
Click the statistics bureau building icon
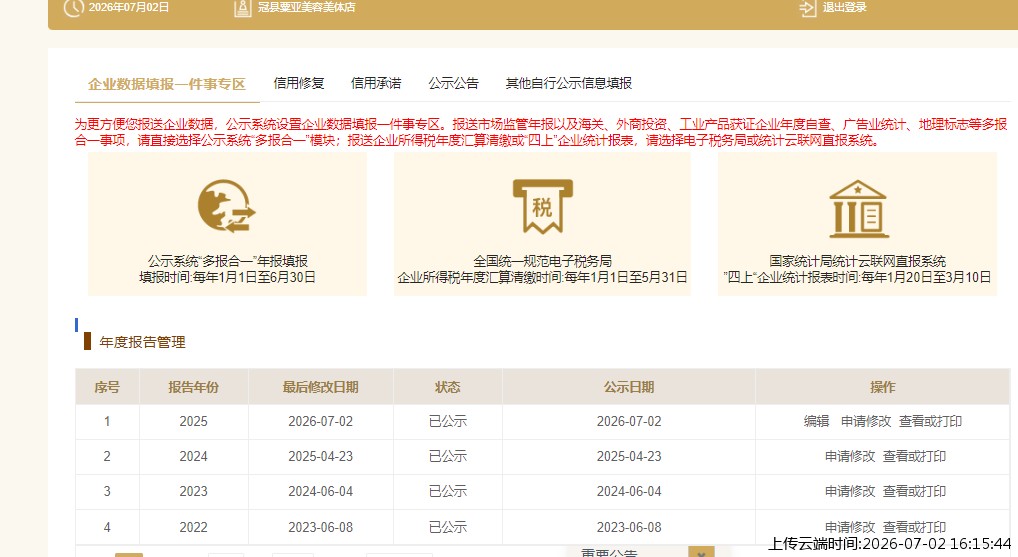tap(858, 208)
